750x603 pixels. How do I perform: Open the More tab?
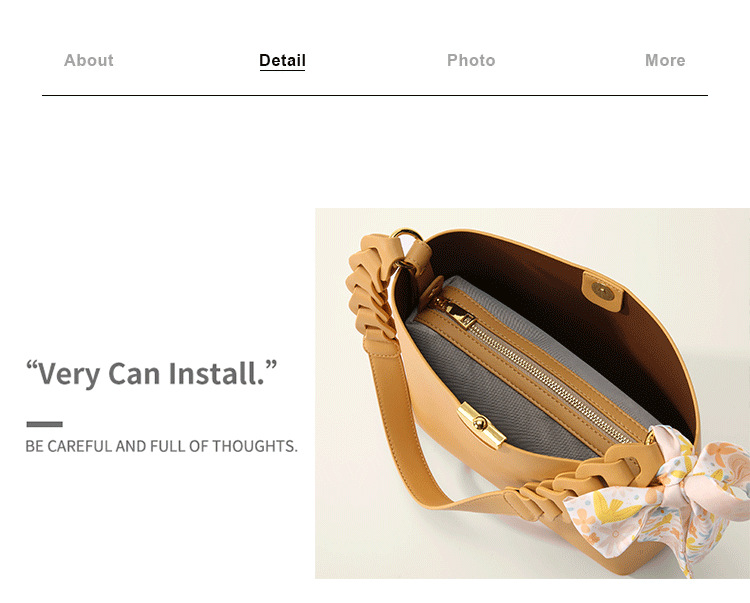[665, 60]
